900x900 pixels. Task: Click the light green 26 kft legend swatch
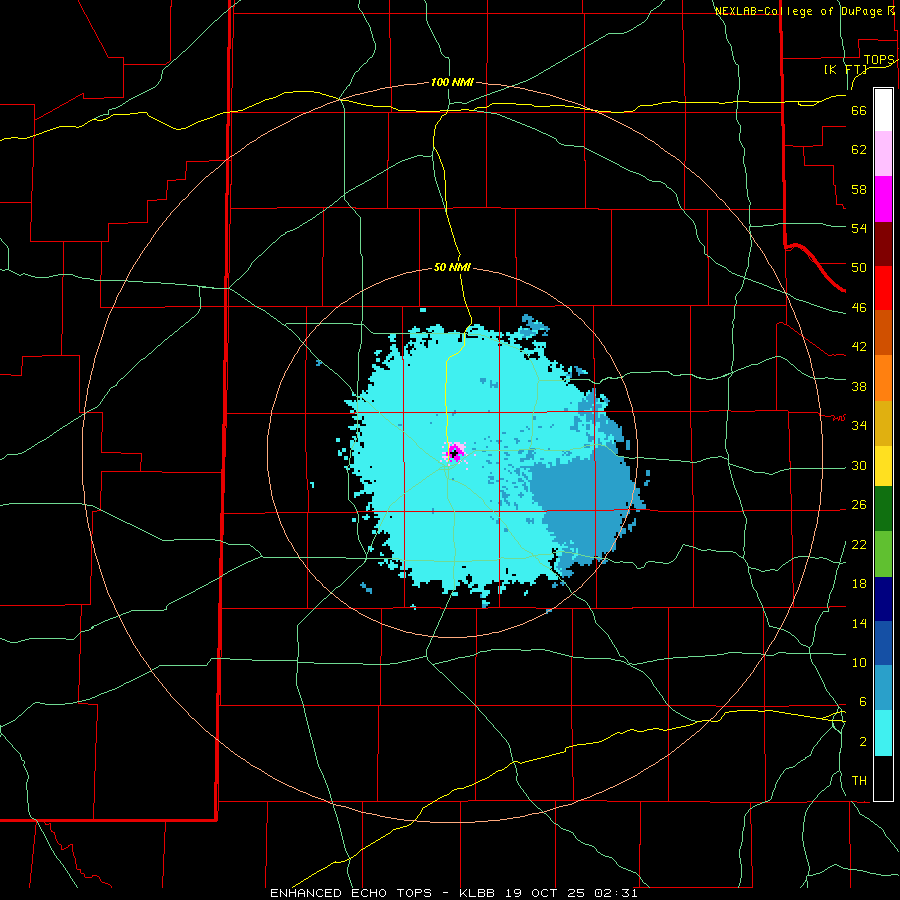[x=883, y=554]
